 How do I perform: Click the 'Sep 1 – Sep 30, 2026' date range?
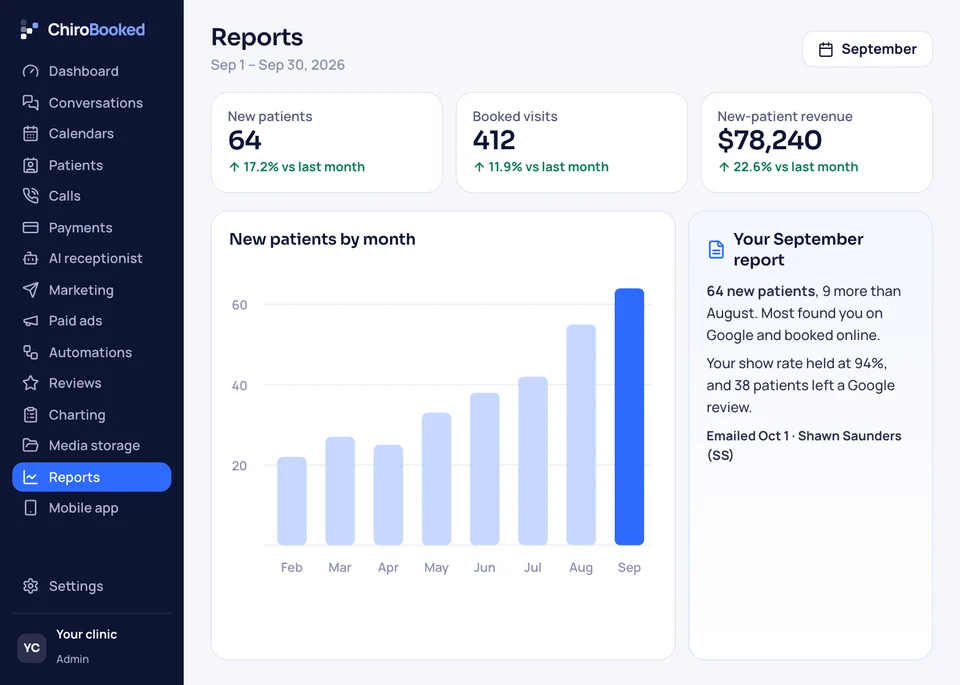coord(278,65)
